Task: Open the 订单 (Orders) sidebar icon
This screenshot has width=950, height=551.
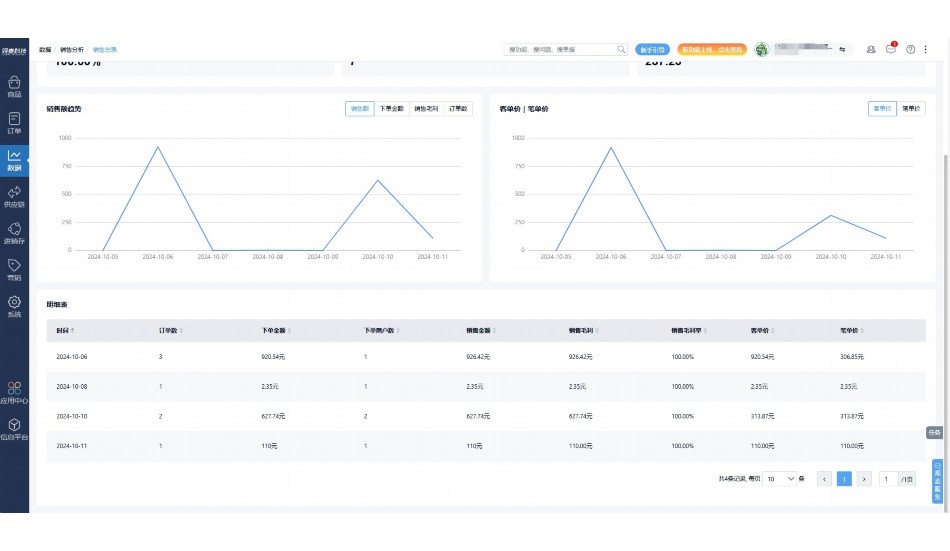Action: [x=14, y=122]
